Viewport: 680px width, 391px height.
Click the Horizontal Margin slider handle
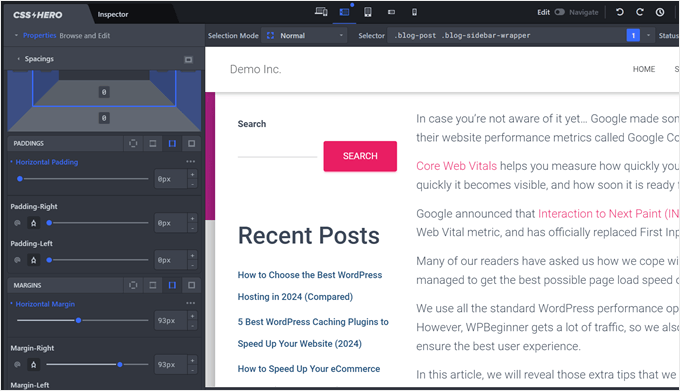coord(78,320)
